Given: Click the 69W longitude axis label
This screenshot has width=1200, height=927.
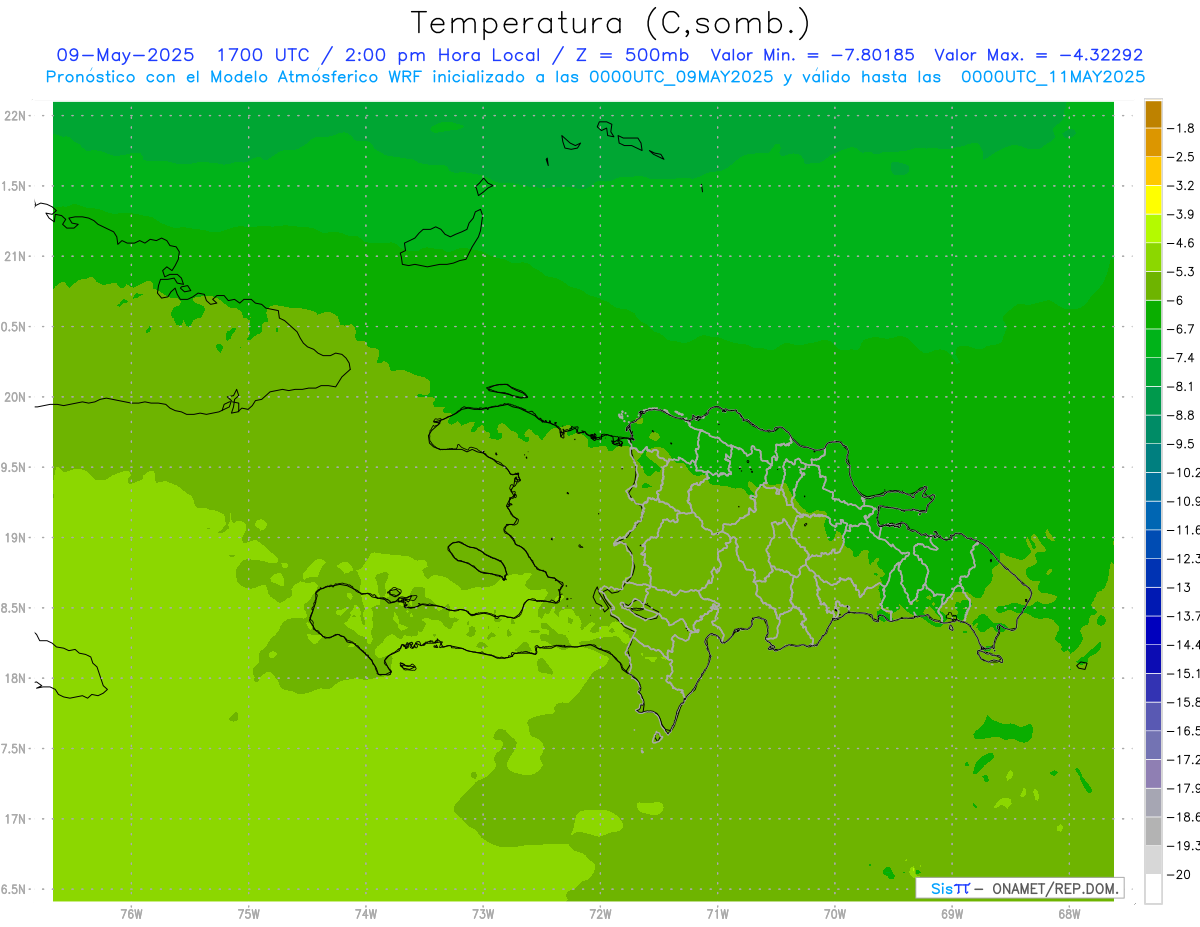Looking at the screenshot, I should [952, 913].
